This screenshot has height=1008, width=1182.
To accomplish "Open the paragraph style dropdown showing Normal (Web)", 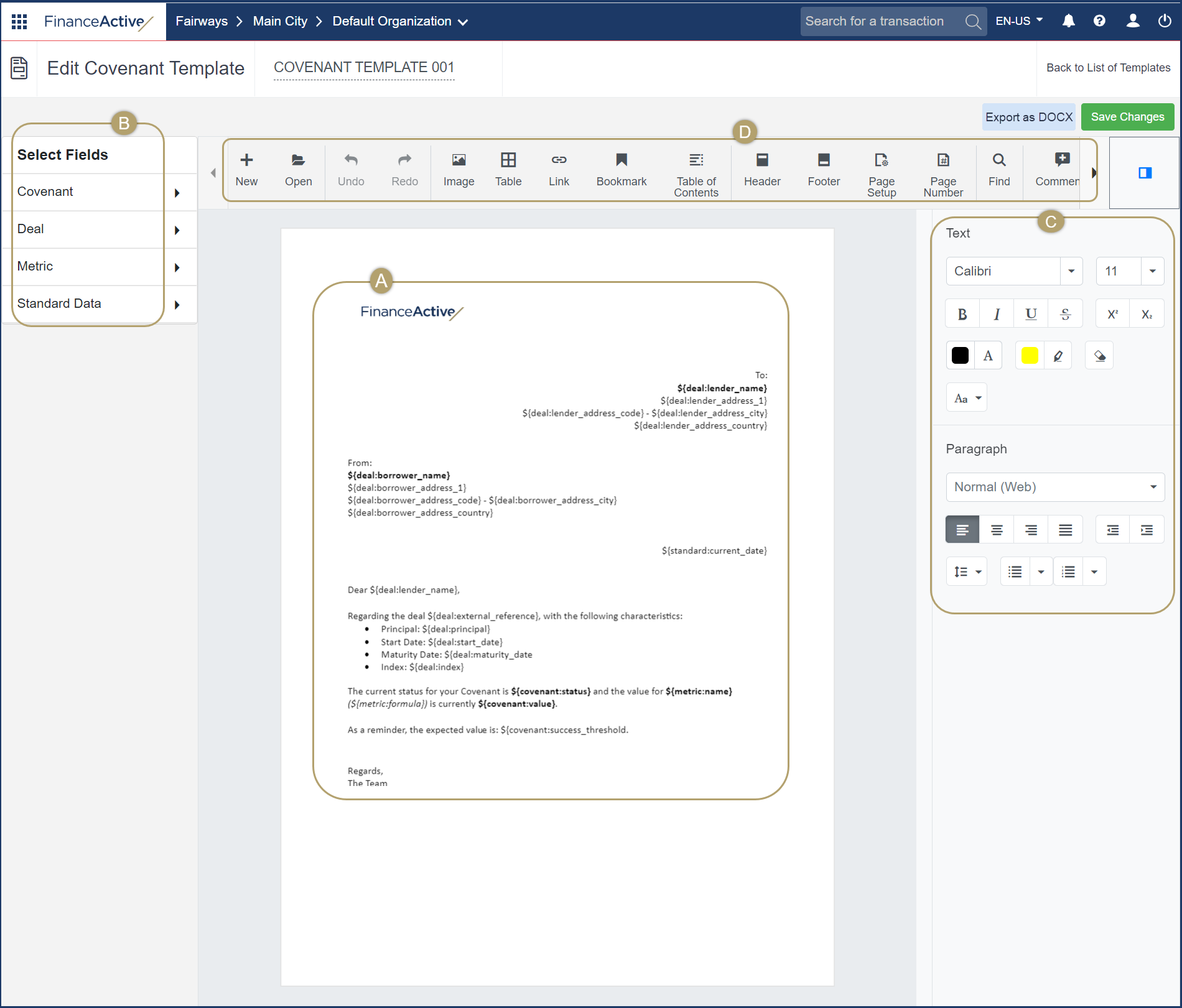I will coord(1054,487).
